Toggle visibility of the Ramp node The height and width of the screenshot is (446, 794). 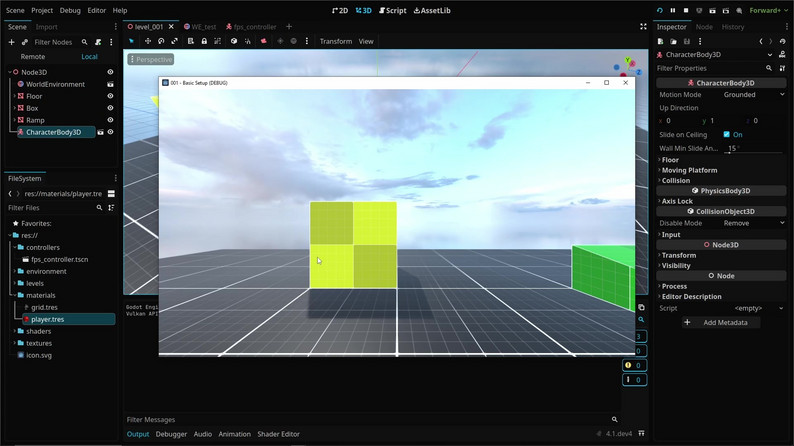point(110,120)
